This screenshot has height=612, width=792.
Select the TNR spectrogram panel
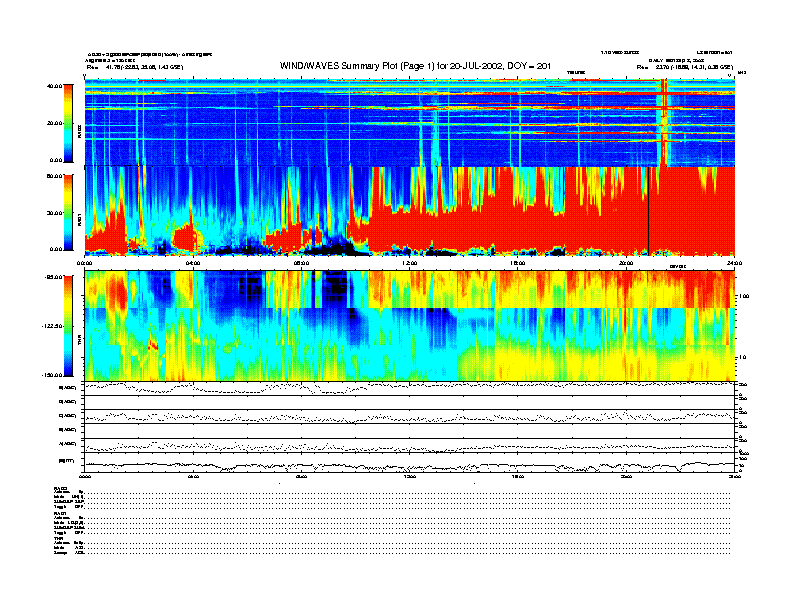pos(410,326)
